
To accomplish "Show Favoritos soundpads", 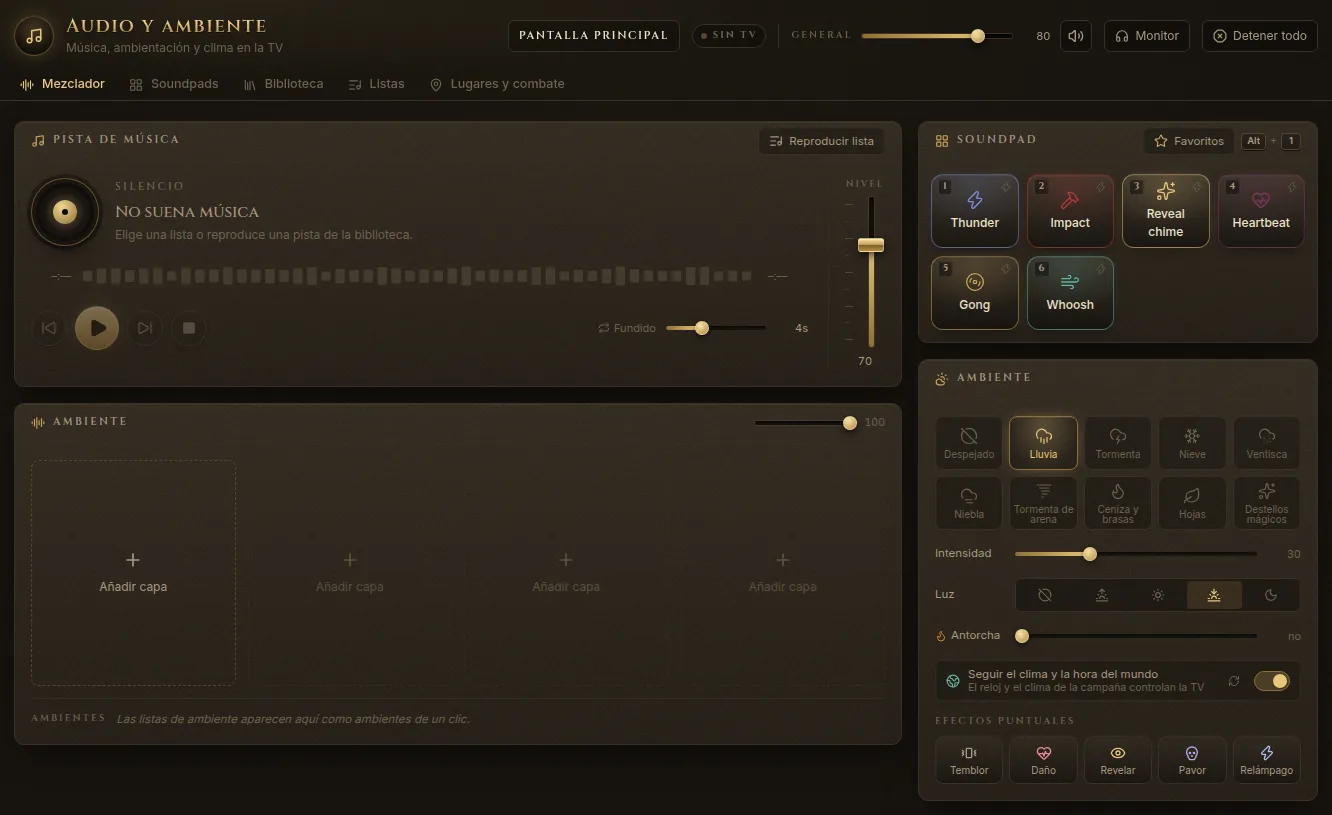I will click(1189, 141).
